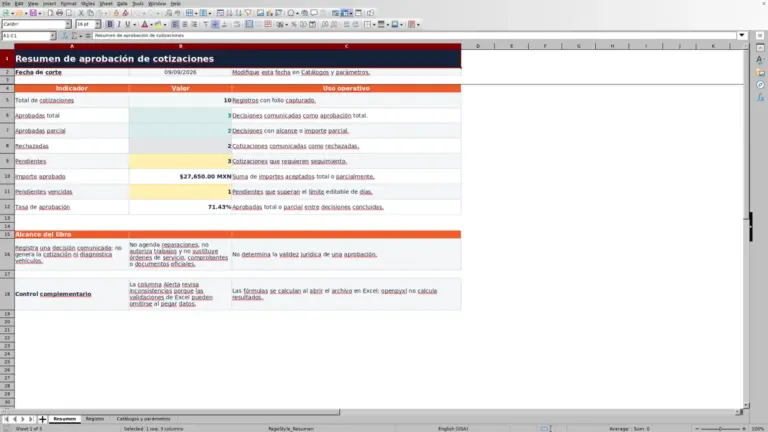The width and height of the screenshot is (768, 432).
Task: Click the Sum sigma icon
Action: click(74, 36)
